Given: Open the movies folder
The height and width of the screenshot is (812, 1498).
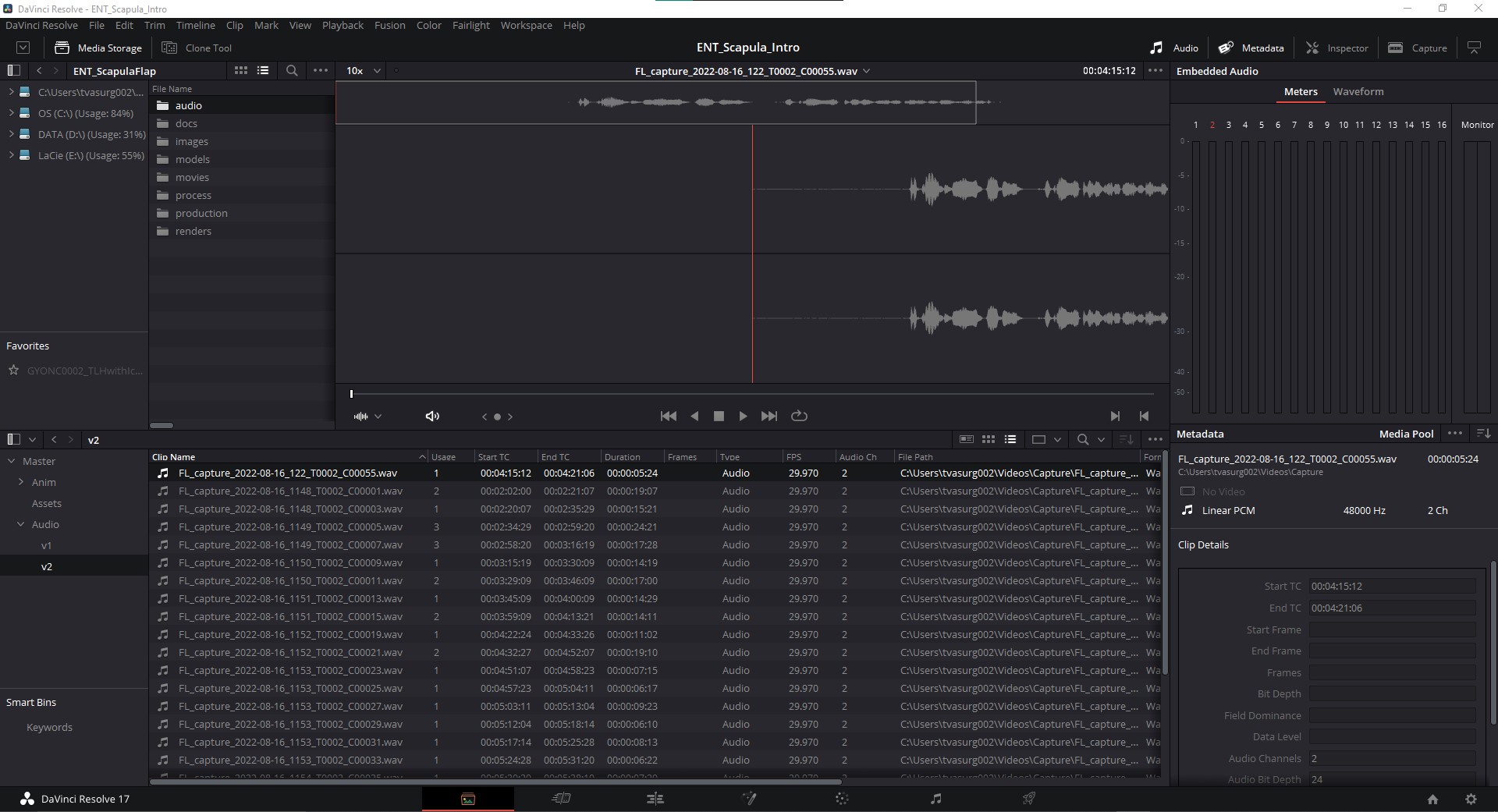Looking at the screenshot, I should click(x=192, y=177).
